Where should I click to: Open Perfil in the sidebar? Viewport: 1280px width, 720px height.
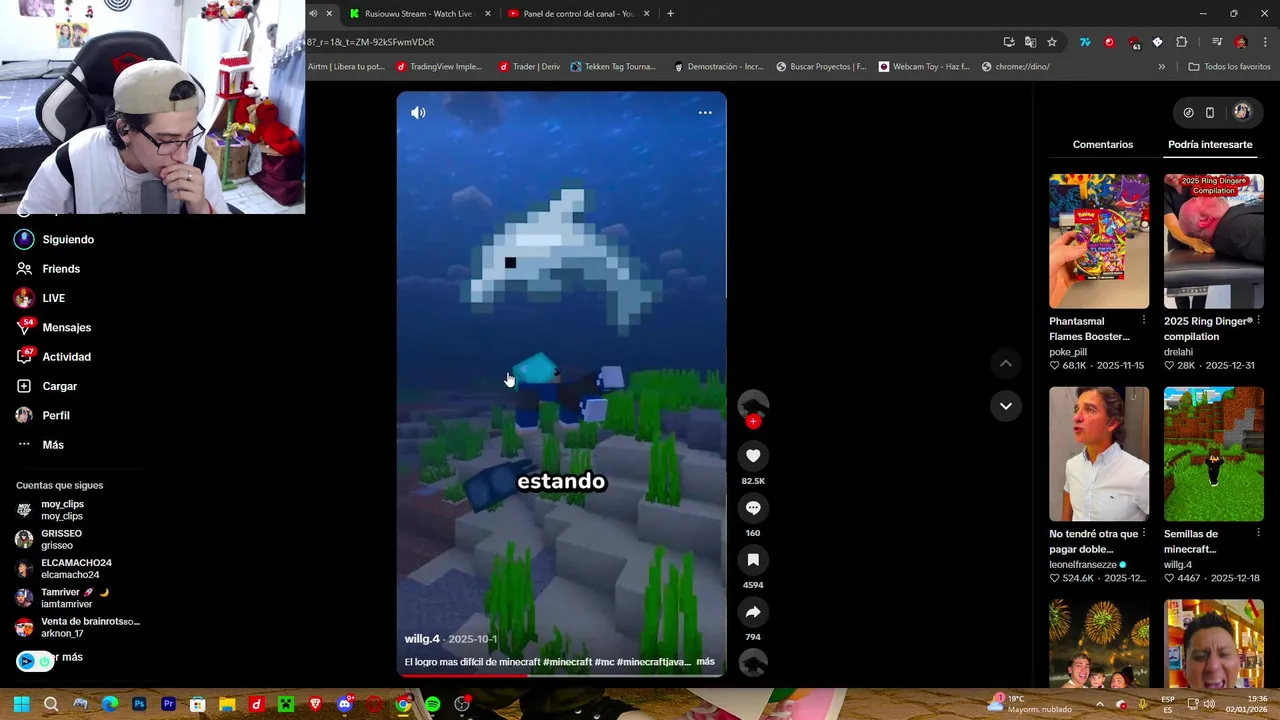[43, 416]
